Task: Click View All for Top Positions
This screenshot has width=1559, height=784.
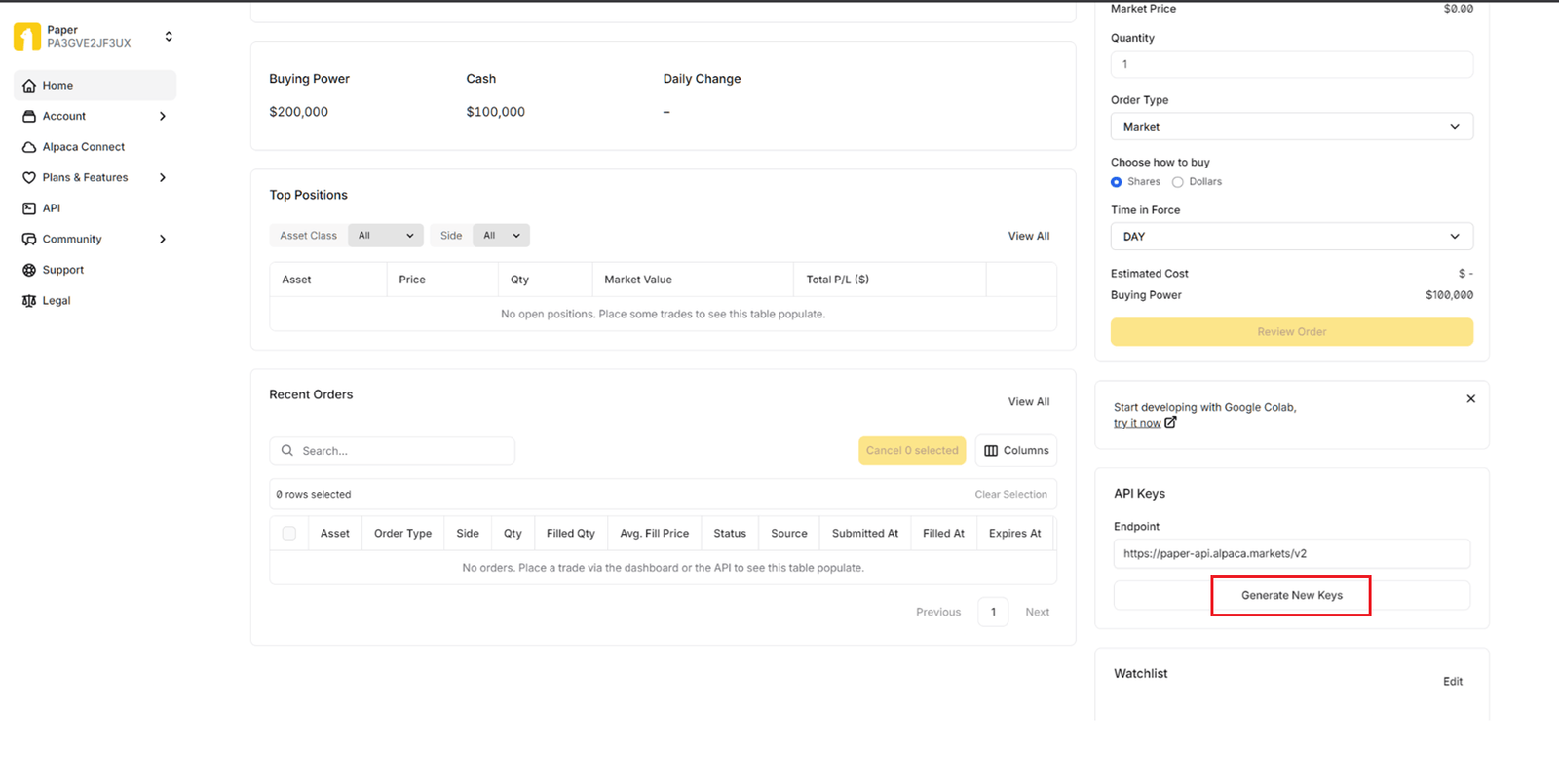Action: (1029, 236)
